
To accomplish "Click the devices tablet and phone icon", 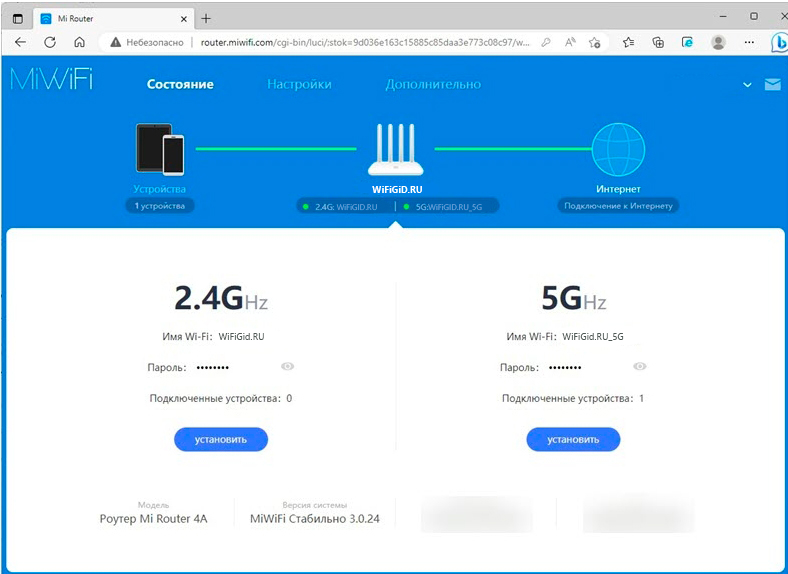I will [160, 149].
